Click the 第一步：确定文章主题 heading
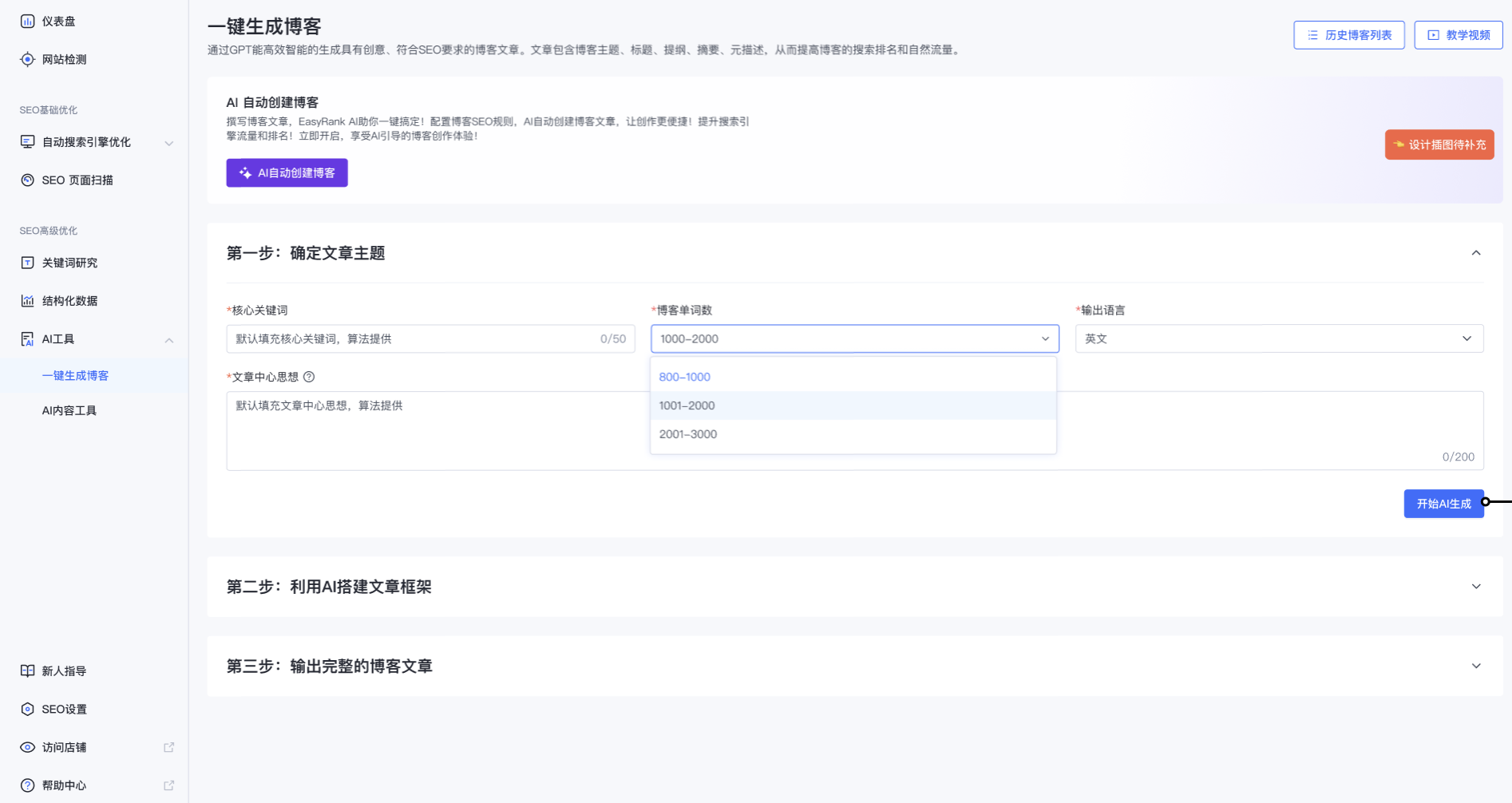 pos(306,253)
